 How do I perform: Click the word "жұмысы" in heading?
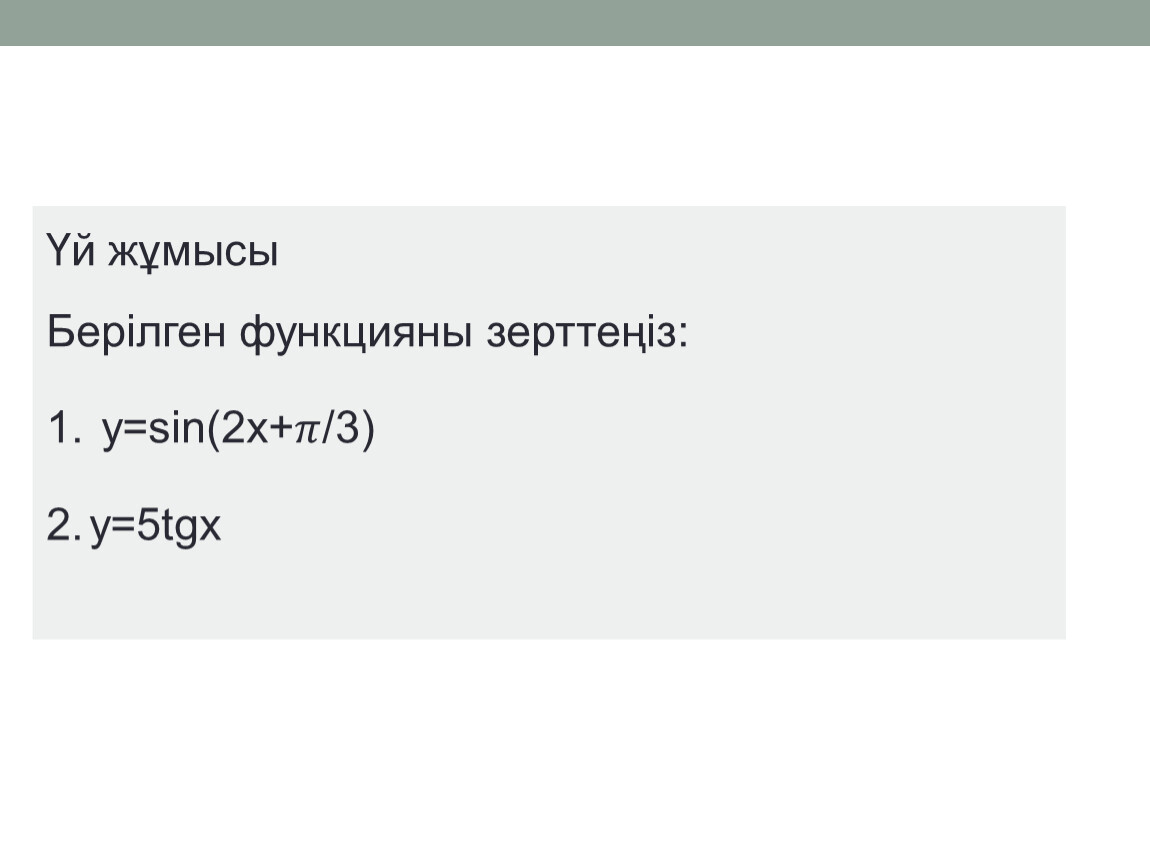pos(193,253)
